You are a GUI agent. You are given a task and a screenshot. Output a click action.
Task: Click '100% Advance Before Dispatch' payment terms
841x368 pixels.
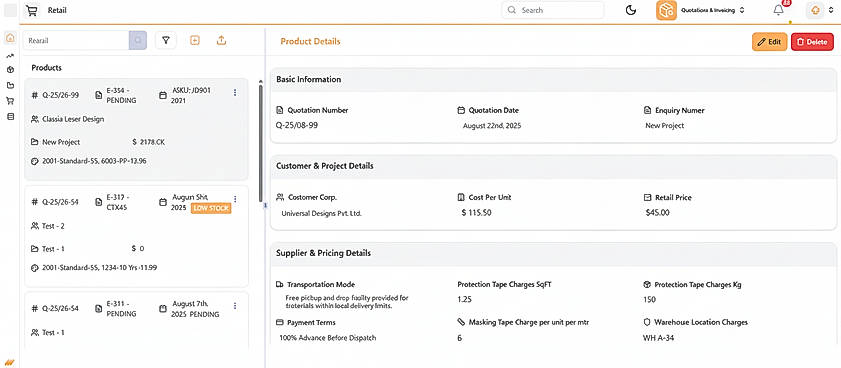point(328,338)
